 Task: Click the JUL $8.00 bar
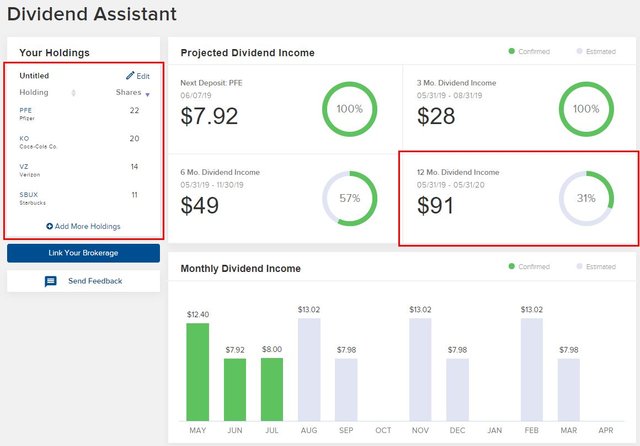272,389
